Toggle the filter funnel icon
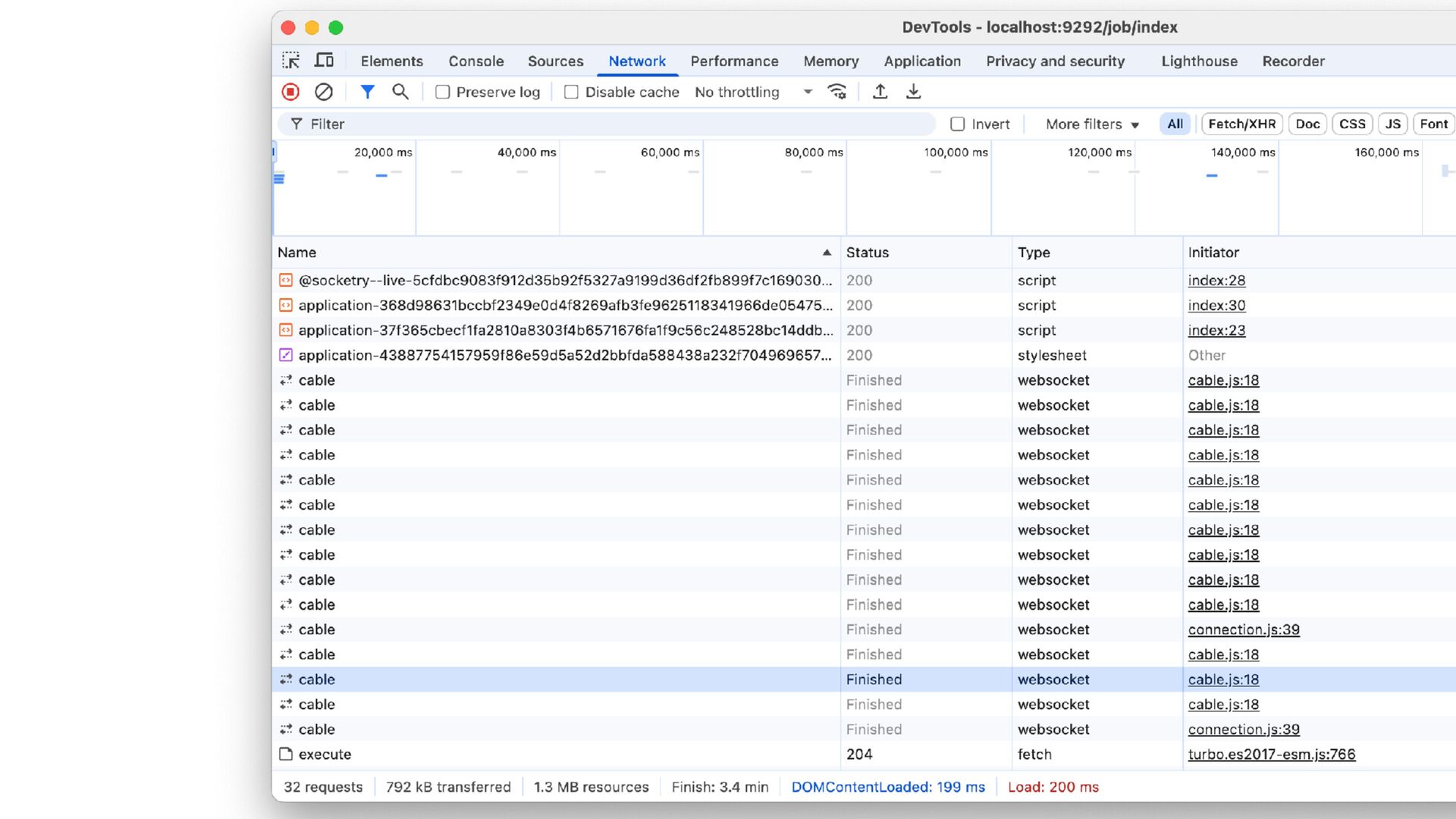The image size is (1456, 819). pyautogui.click(x=368, y=92)
